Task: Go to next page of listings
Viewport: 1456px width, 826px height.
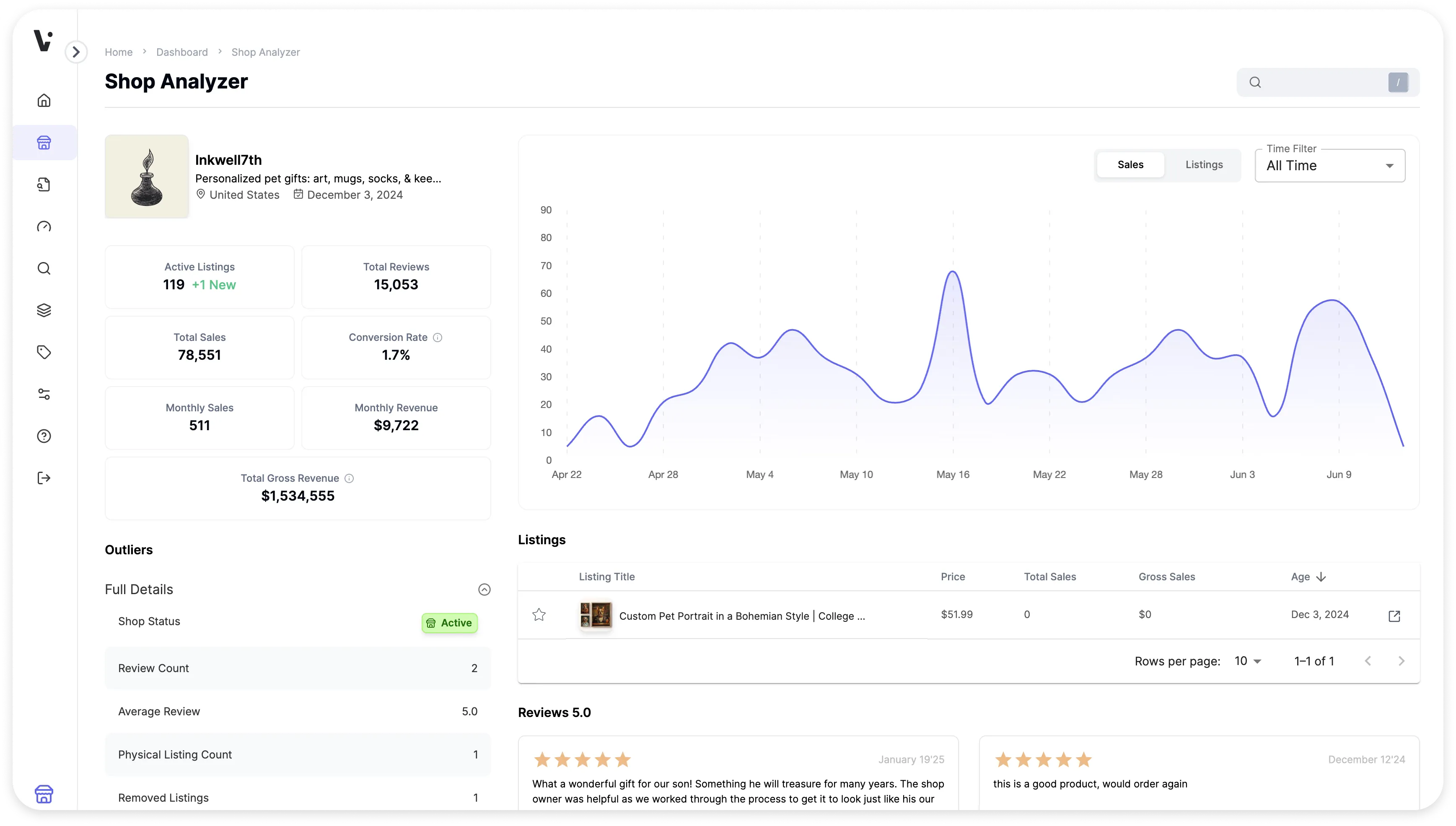Action: click(x=1402, y=662)
